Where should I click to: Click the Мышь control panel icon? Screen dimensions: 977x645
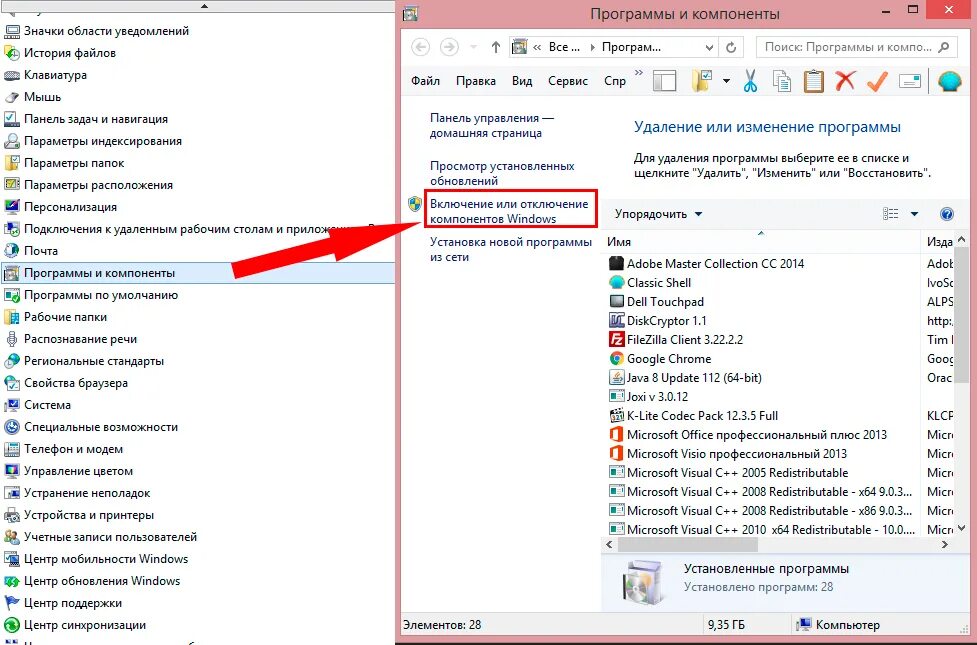12,97
